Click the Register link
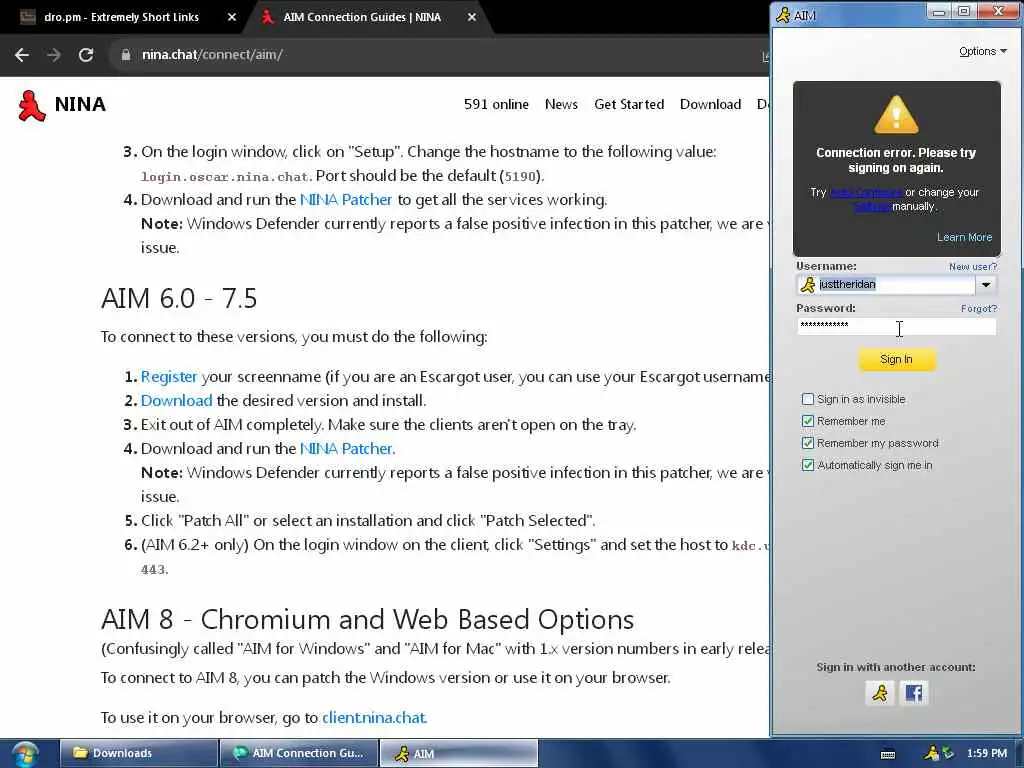1024x768 pixels. [168, 377]
